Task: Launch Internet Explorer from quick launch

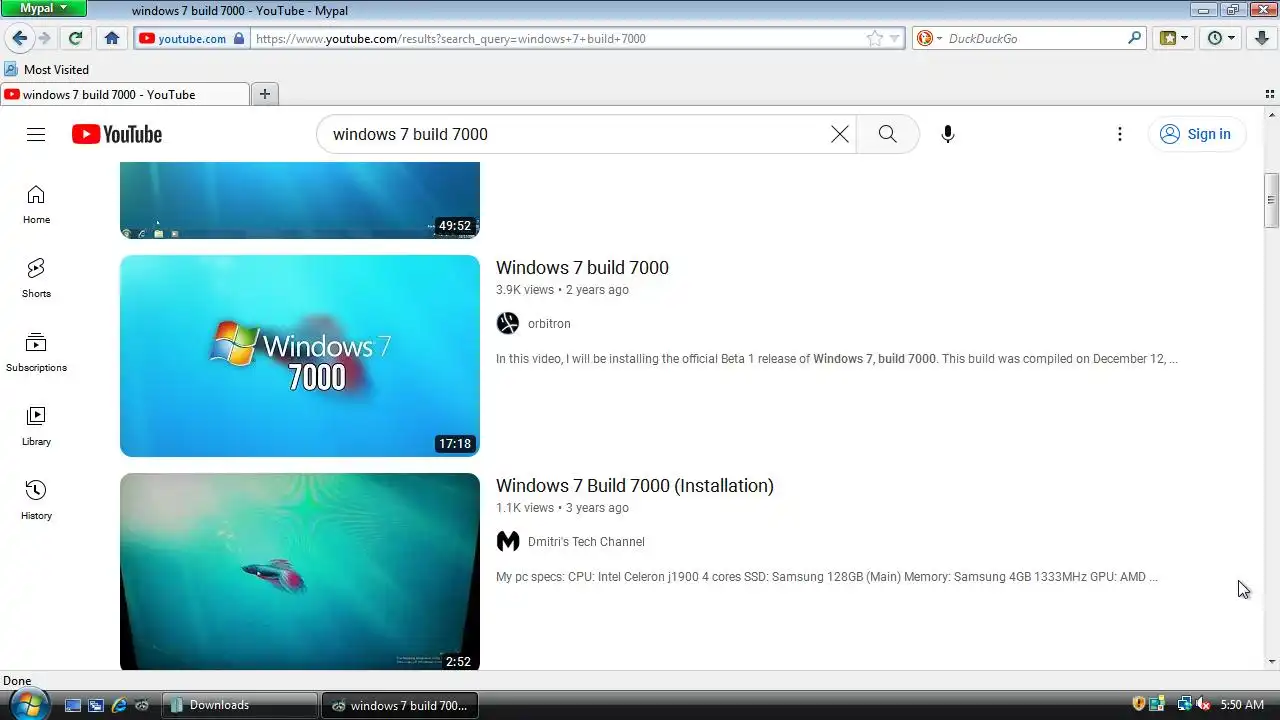Action: 119,705
